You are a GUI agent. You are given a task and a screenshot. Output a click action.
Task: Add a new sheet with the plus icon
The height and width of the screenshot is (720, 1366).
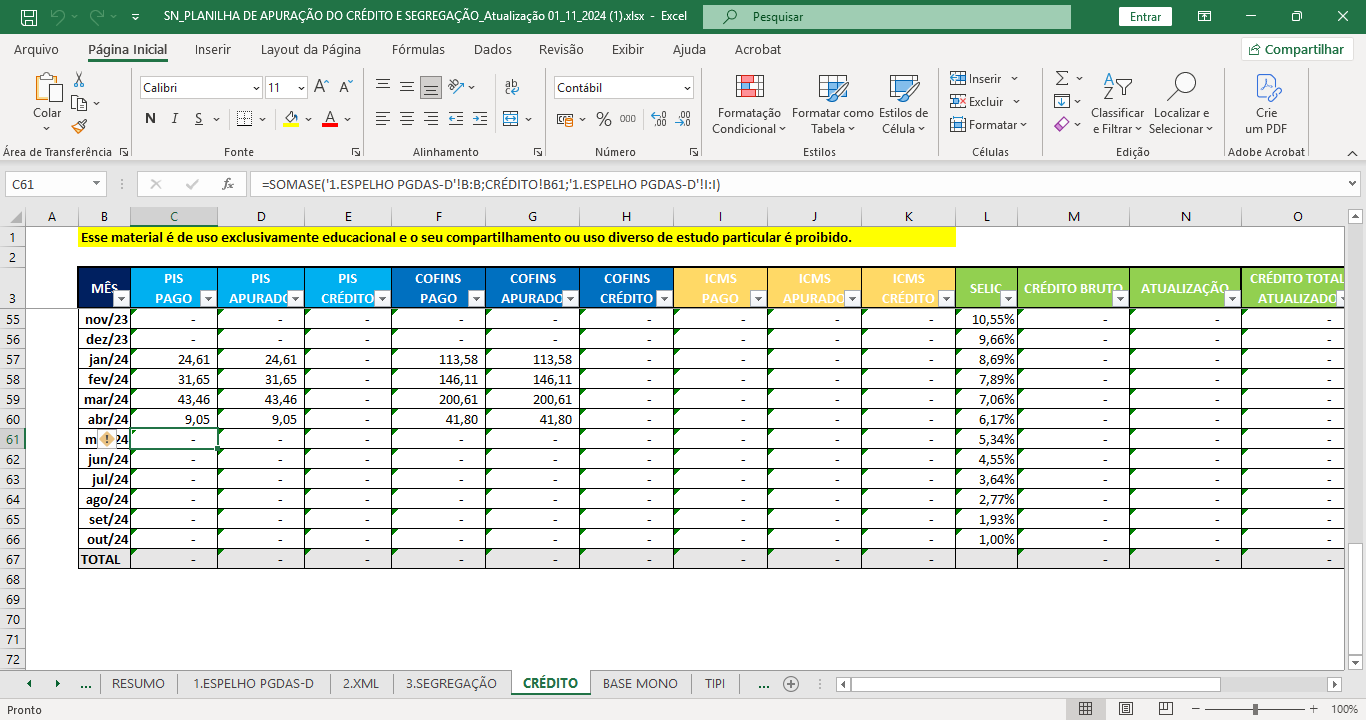click(x=791, y=684)
